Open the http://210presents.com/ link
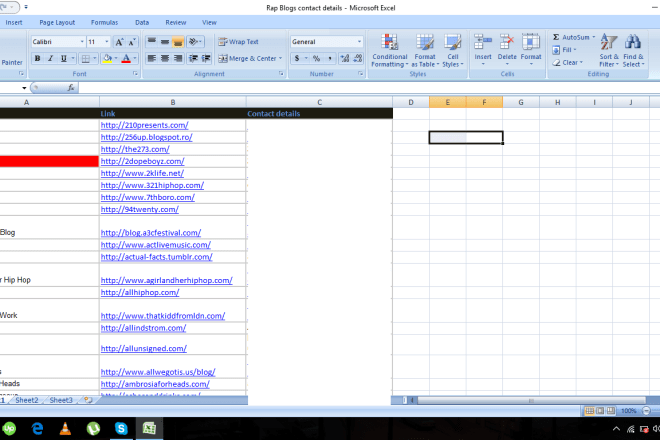 (144, 125)
